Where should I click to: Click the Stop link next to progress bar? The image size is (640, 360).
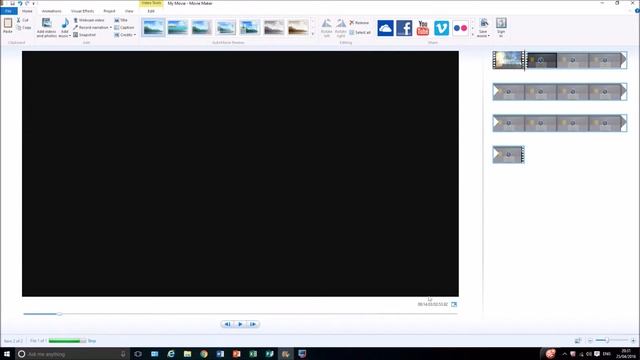tap(92, 341)
